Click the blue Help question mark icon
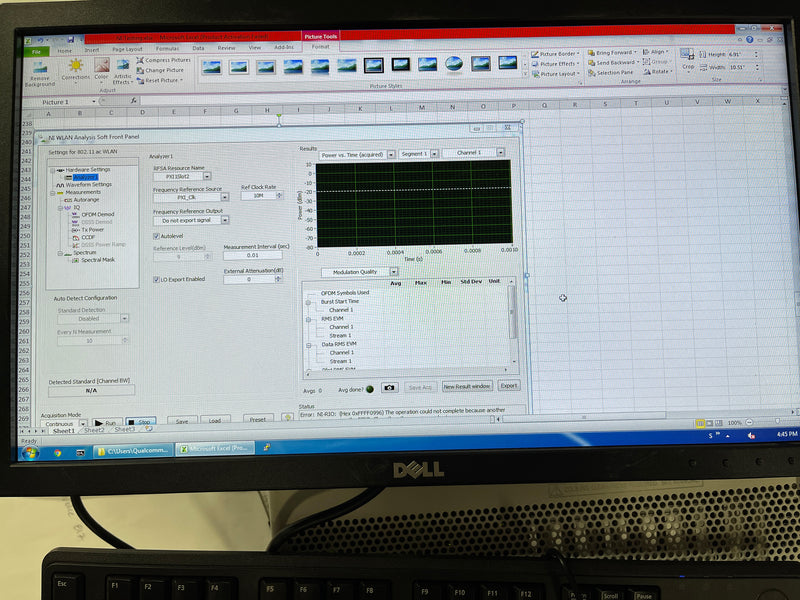The image size is (800, 600). click(749, 39)
